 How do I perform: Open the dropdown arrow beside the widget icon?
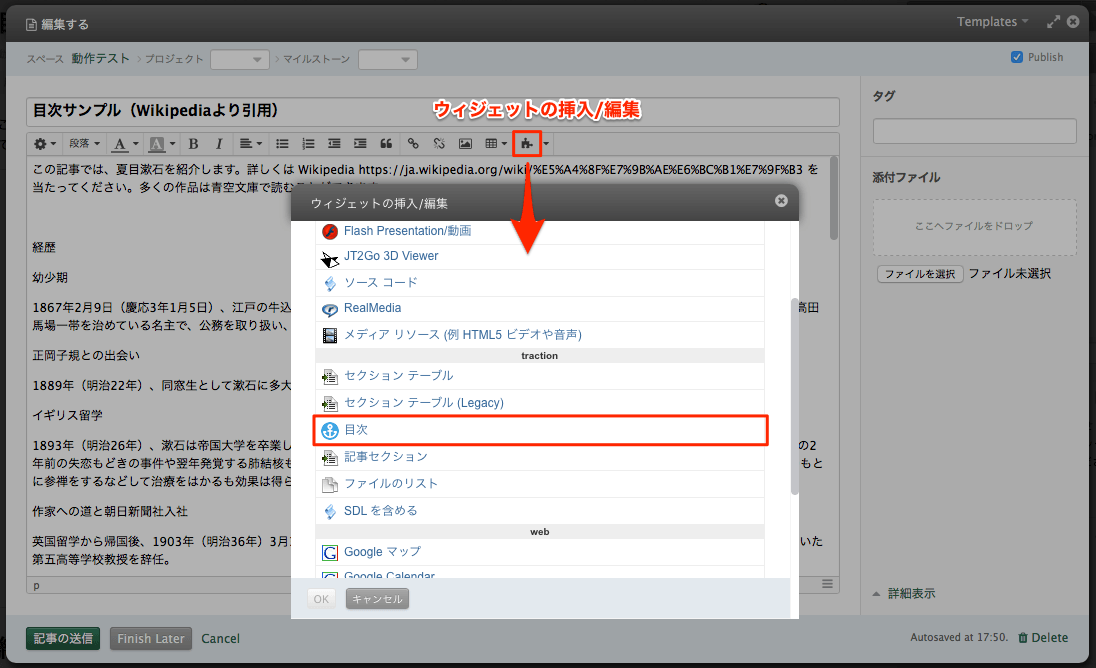547,144
